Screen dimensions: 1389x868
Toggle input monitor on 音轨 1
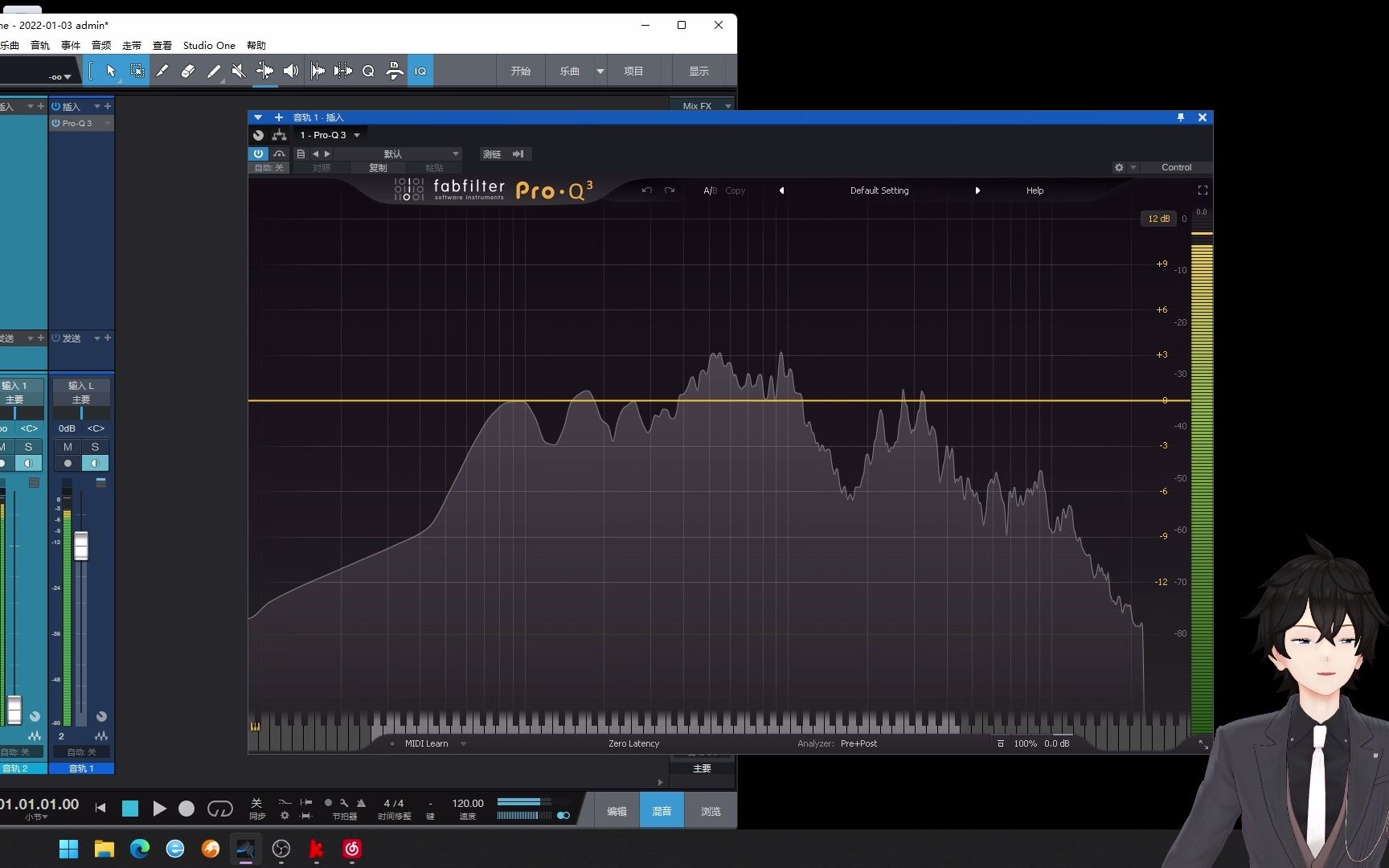coord(95,463)
